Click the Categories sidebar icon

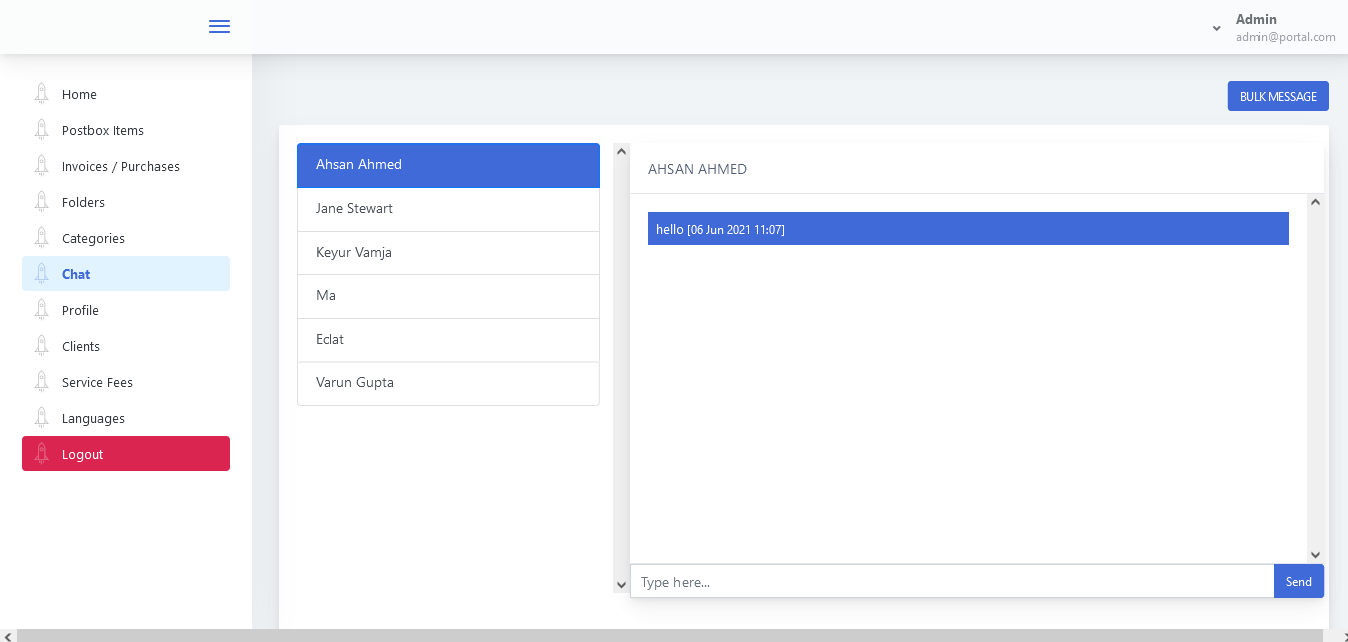[41, 236]
